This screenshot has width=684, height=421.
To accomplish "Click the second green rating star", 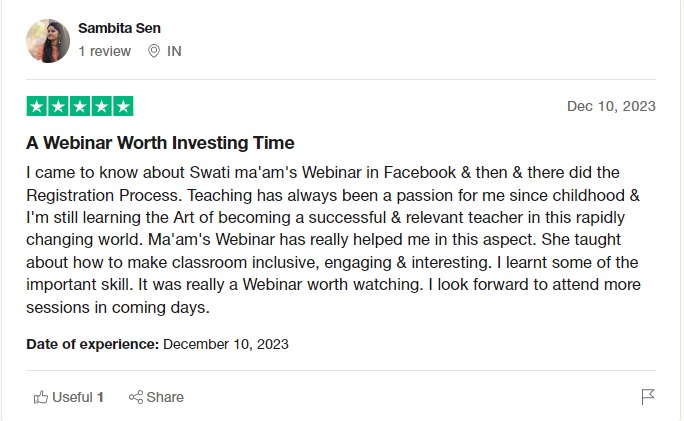I will coord(58,106).
